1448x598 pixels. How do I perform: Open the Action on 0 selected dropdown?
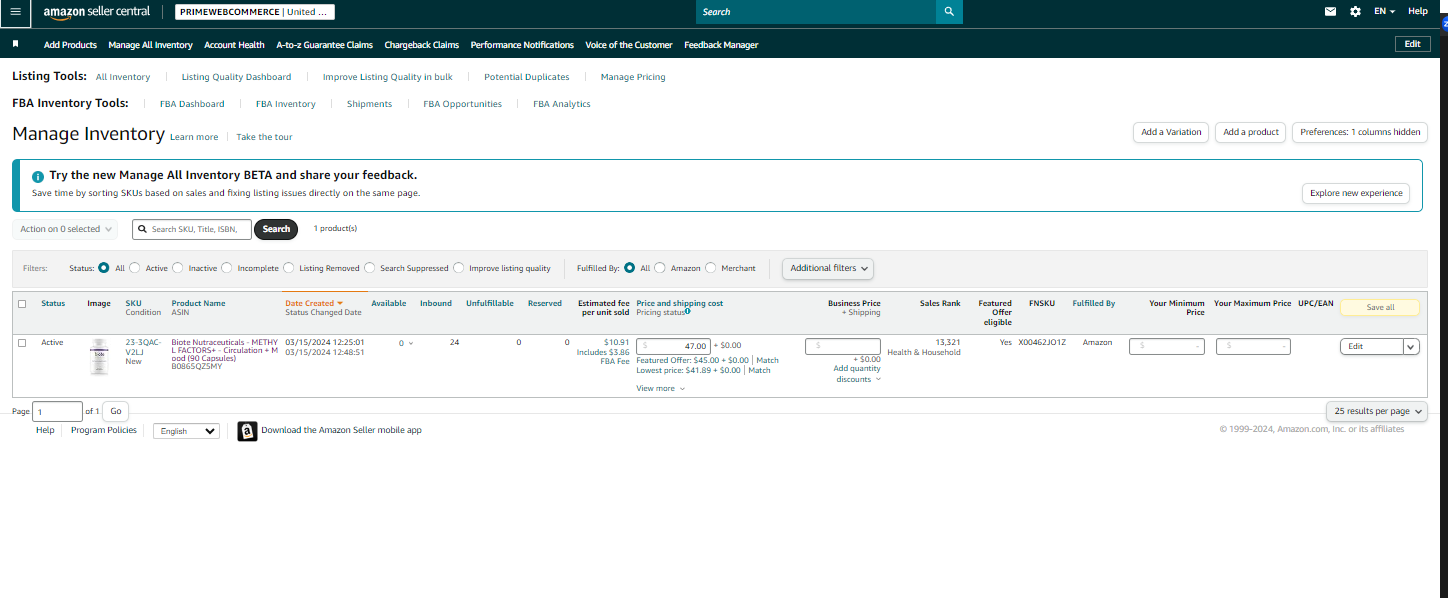pyautogui.click(x=65, y=229)
